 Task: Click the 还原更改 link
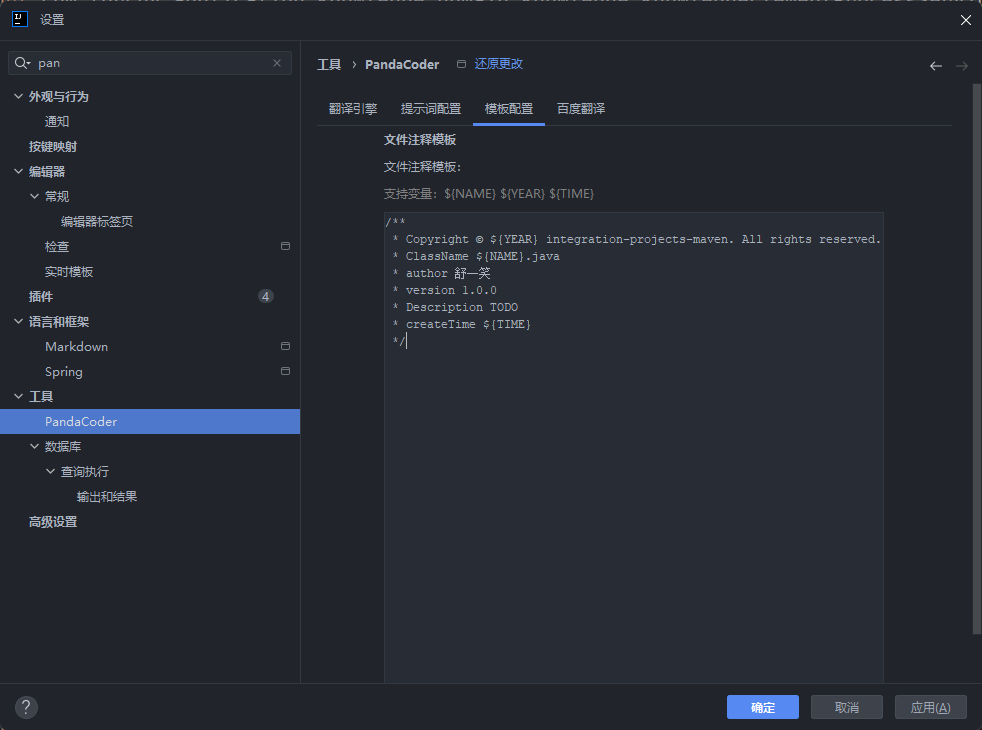(x=499, y=64)
